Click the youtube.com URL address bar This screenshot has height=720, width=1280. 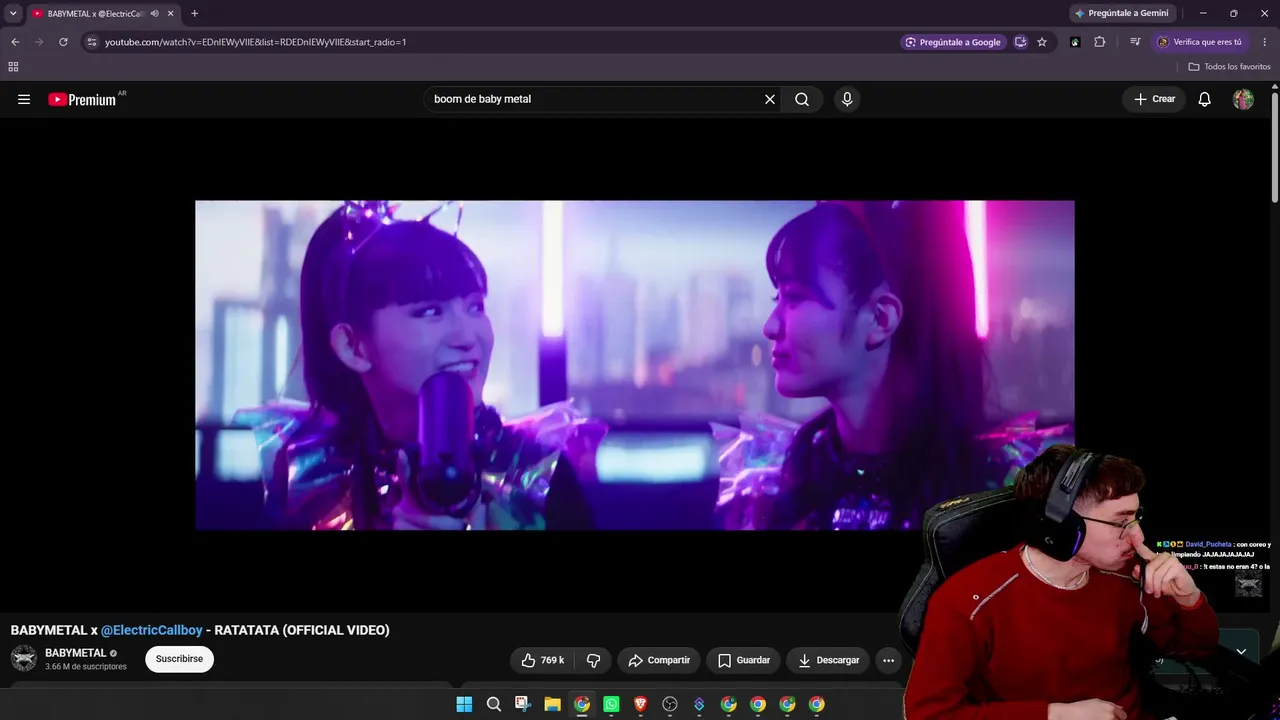(255, 42)
